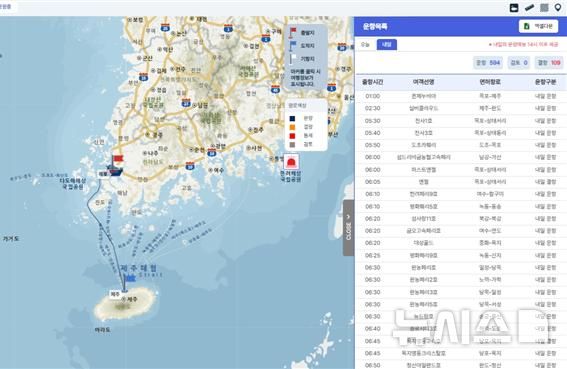Filter by the 운항 594 count chip
The image size is (567, 369).
(x=488, y=63)
